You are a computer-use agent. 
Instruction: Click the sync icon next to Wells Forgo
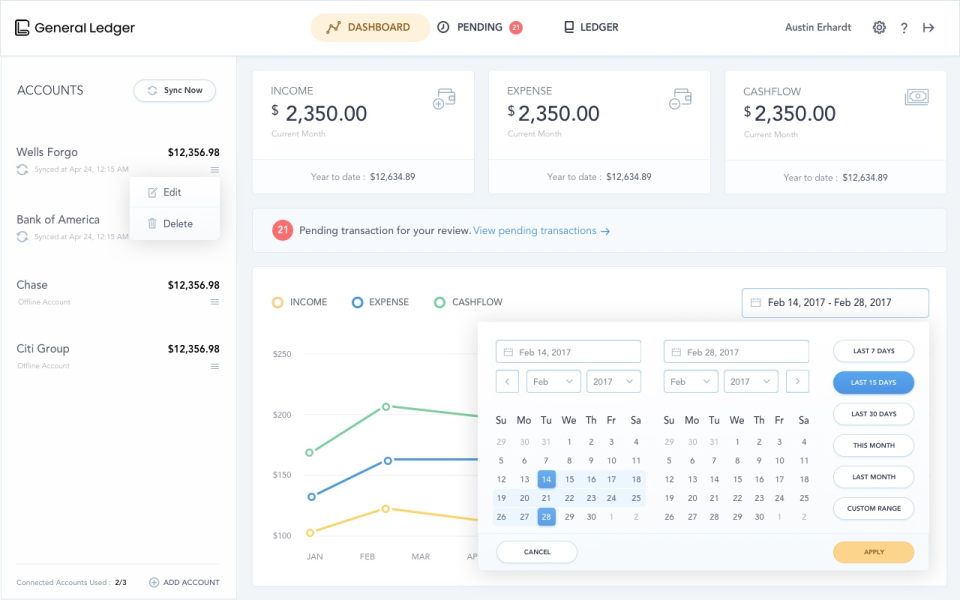(x=22, y=170)
